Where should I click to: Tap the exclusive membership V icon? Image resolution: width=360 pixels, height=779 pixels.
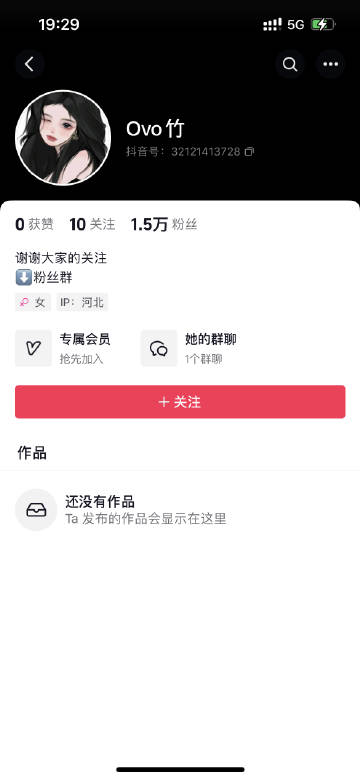tap(33, 348)
